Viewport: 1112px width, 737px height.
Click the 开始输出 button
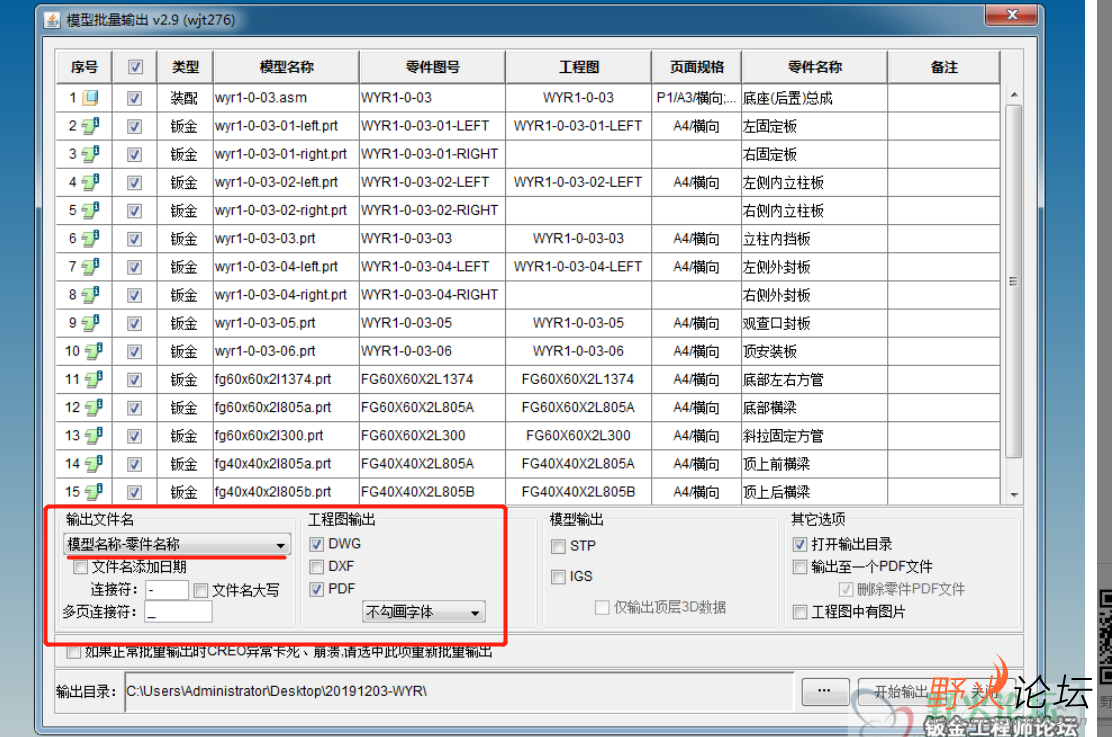click(x=901, y=691)
